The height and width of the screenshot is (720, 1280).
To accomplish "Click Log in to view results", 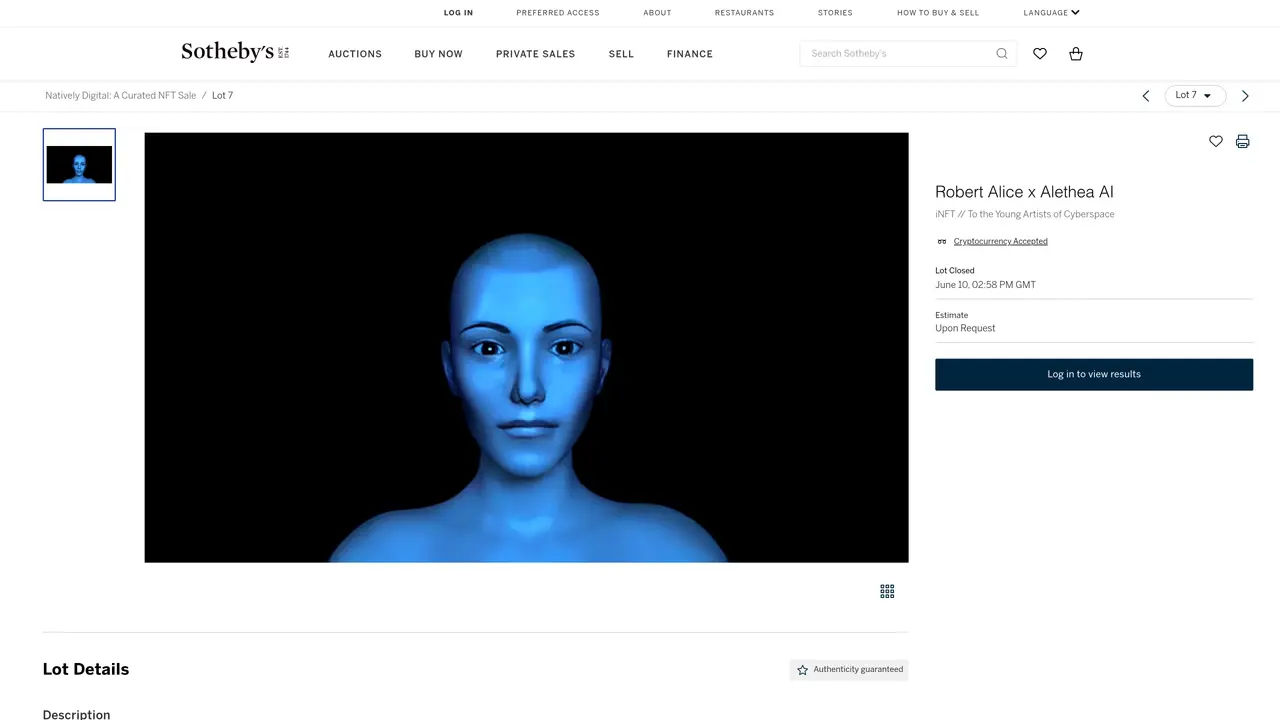I will click(x=1094, y=374).
